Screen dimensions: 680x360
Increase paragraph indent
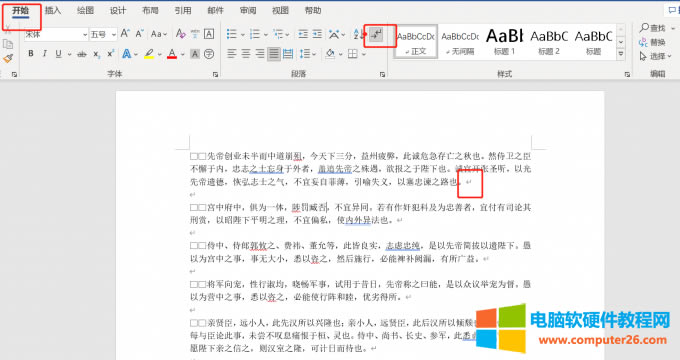point(317,34)
